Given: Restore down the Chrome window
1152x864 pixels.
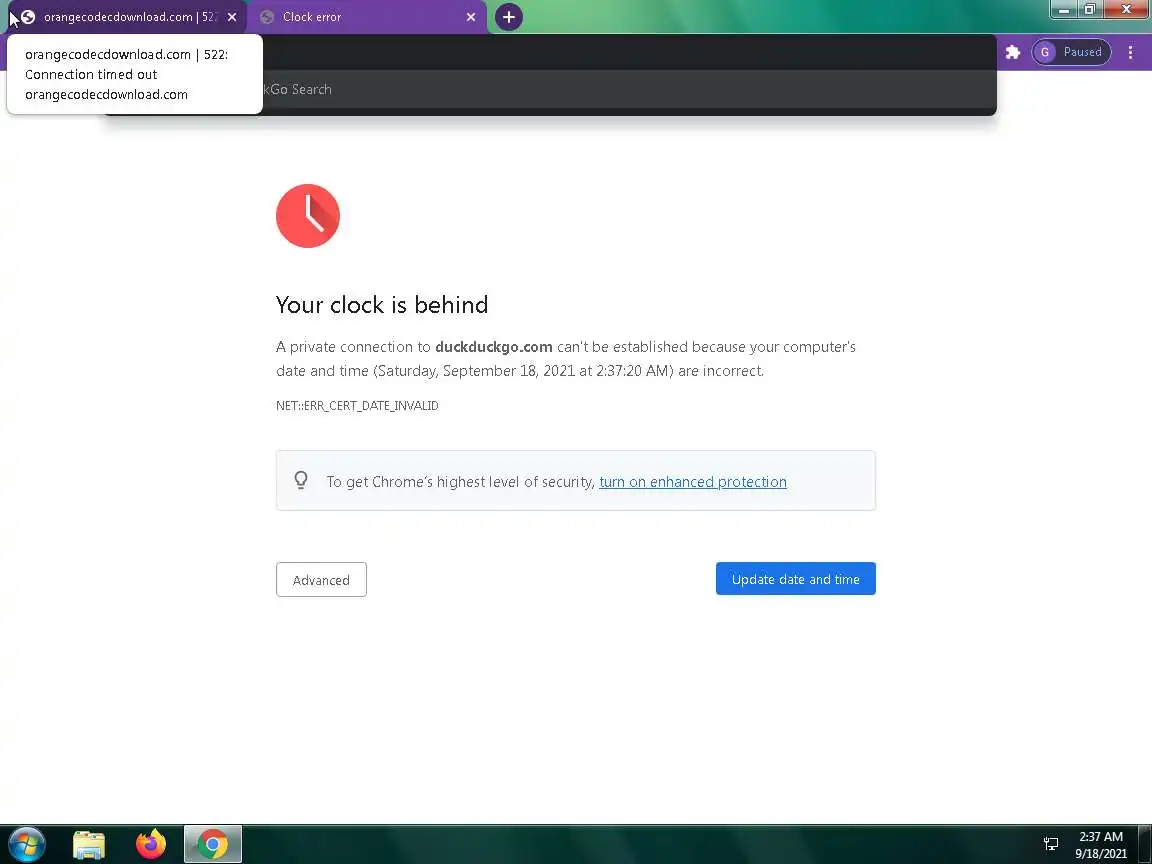Looking at the screenshot, I should [1090, 10].
